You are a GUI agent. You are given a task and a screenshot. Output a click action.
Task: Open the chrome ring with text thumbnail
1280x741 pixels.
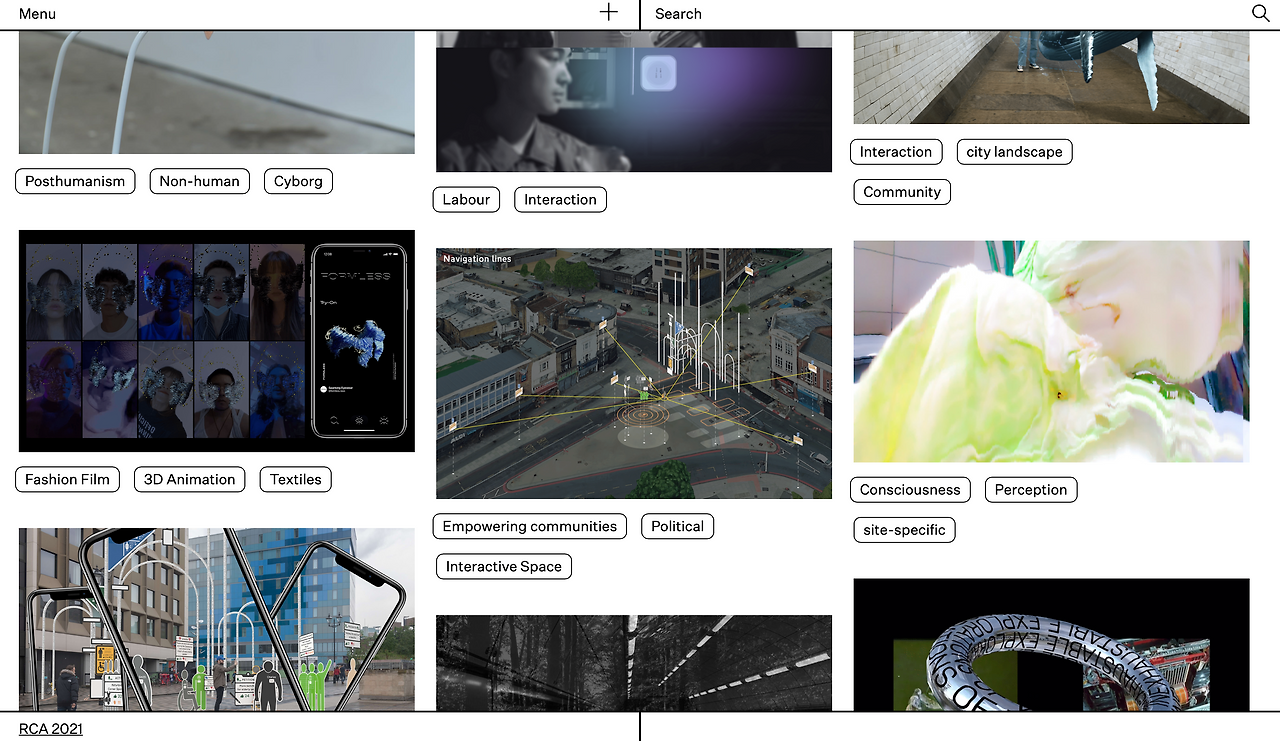(x=1051, y=644)
